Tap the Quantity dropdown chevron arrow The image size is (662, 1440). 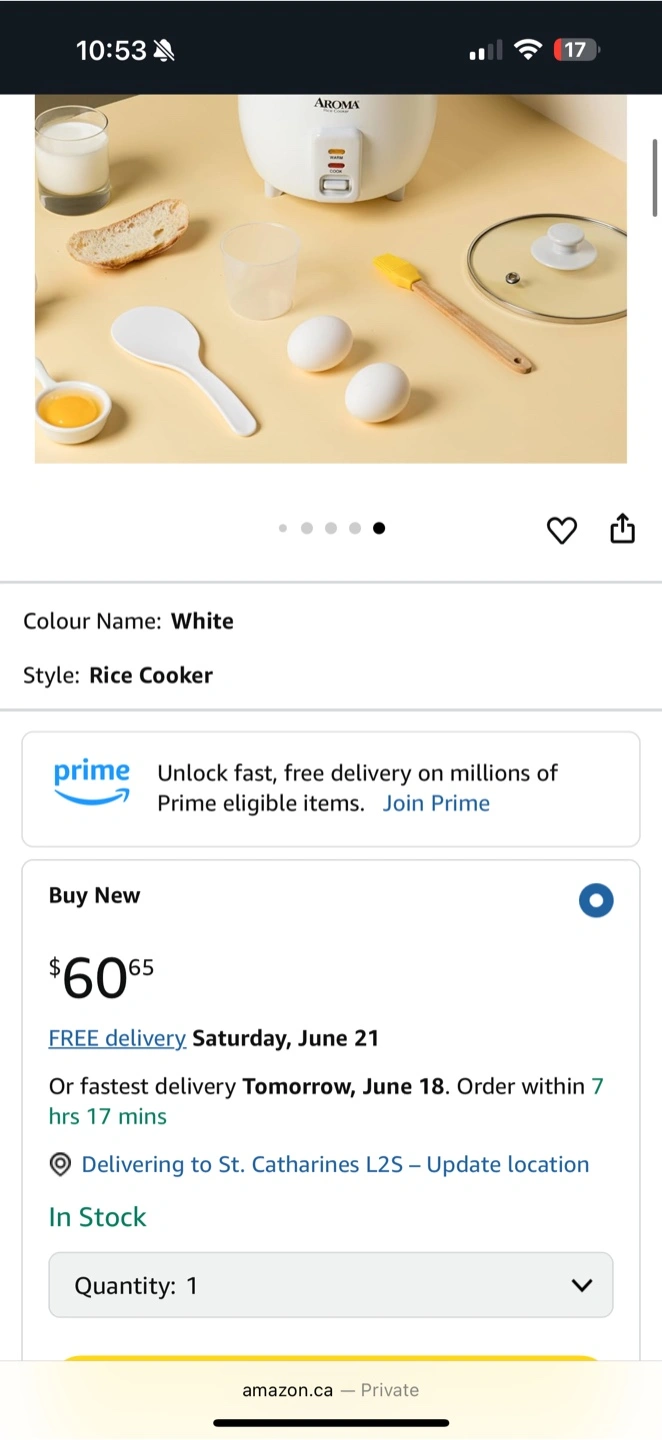pos(582,1285)
